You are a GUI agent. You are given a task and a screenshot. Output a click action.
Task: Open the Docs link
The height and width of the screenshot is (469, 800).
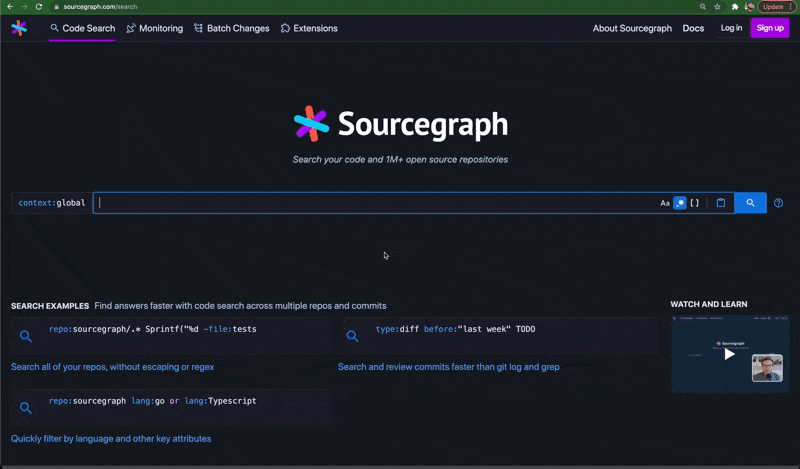pos(693,28)
